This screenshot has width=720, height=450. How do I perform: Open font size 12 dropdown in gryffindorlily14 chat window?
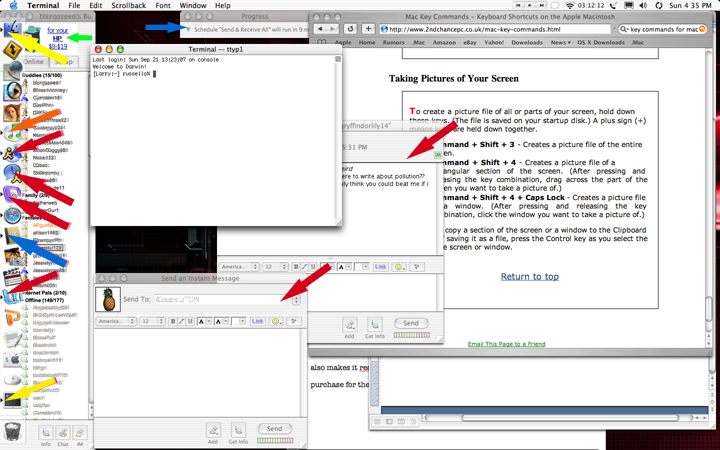275,267
